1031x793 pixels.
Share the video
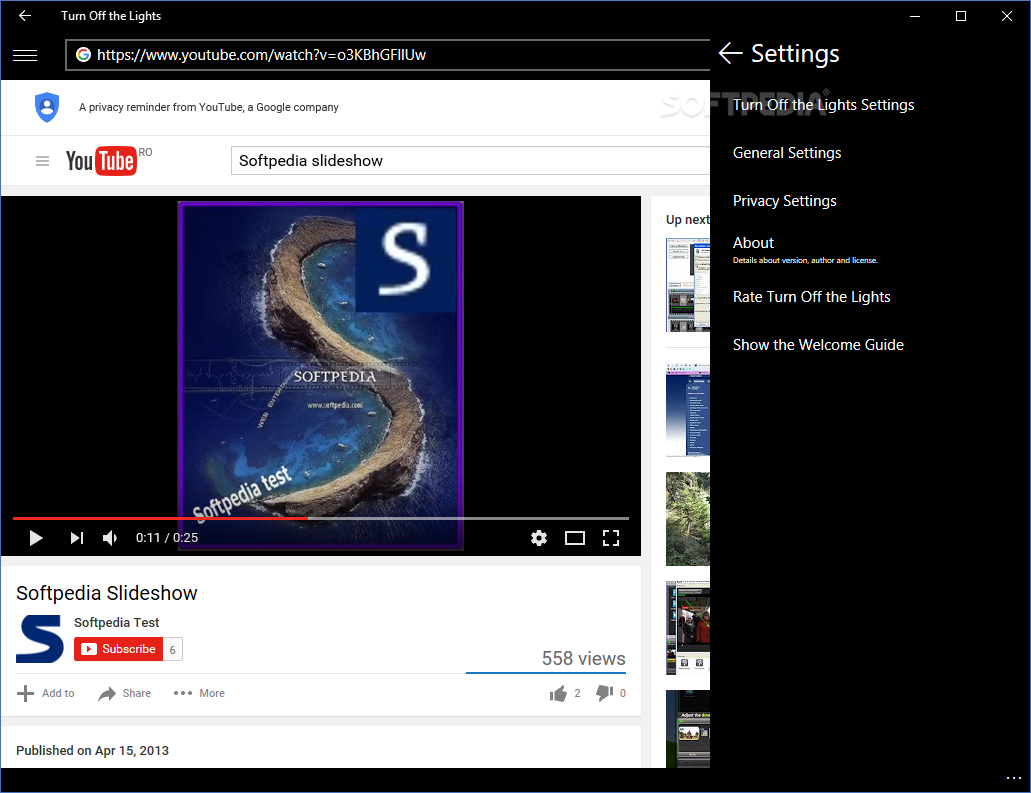pyautogui.click(x=125, y=694)
